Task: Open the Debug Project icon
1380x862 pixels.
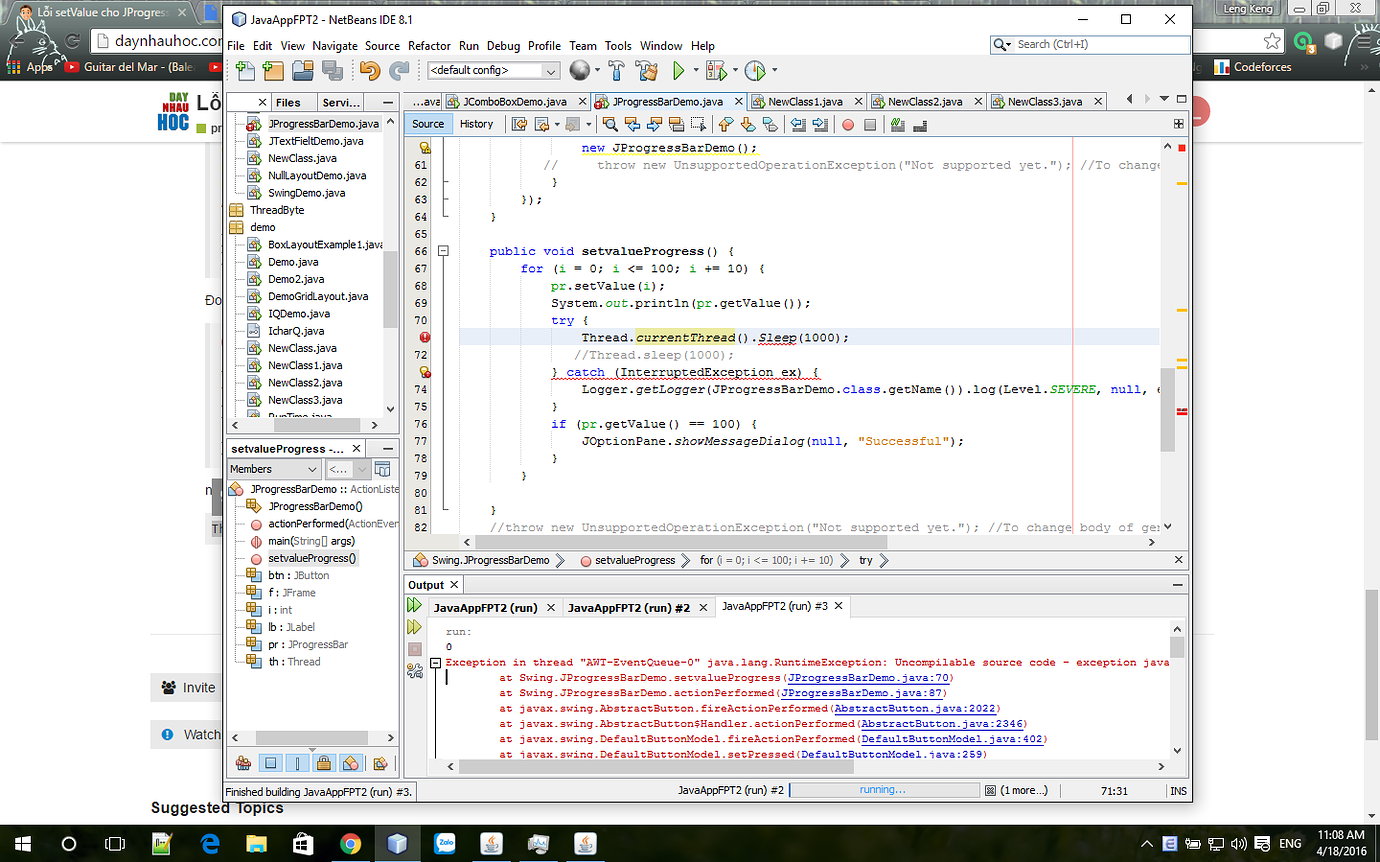Action: [714, 70]
